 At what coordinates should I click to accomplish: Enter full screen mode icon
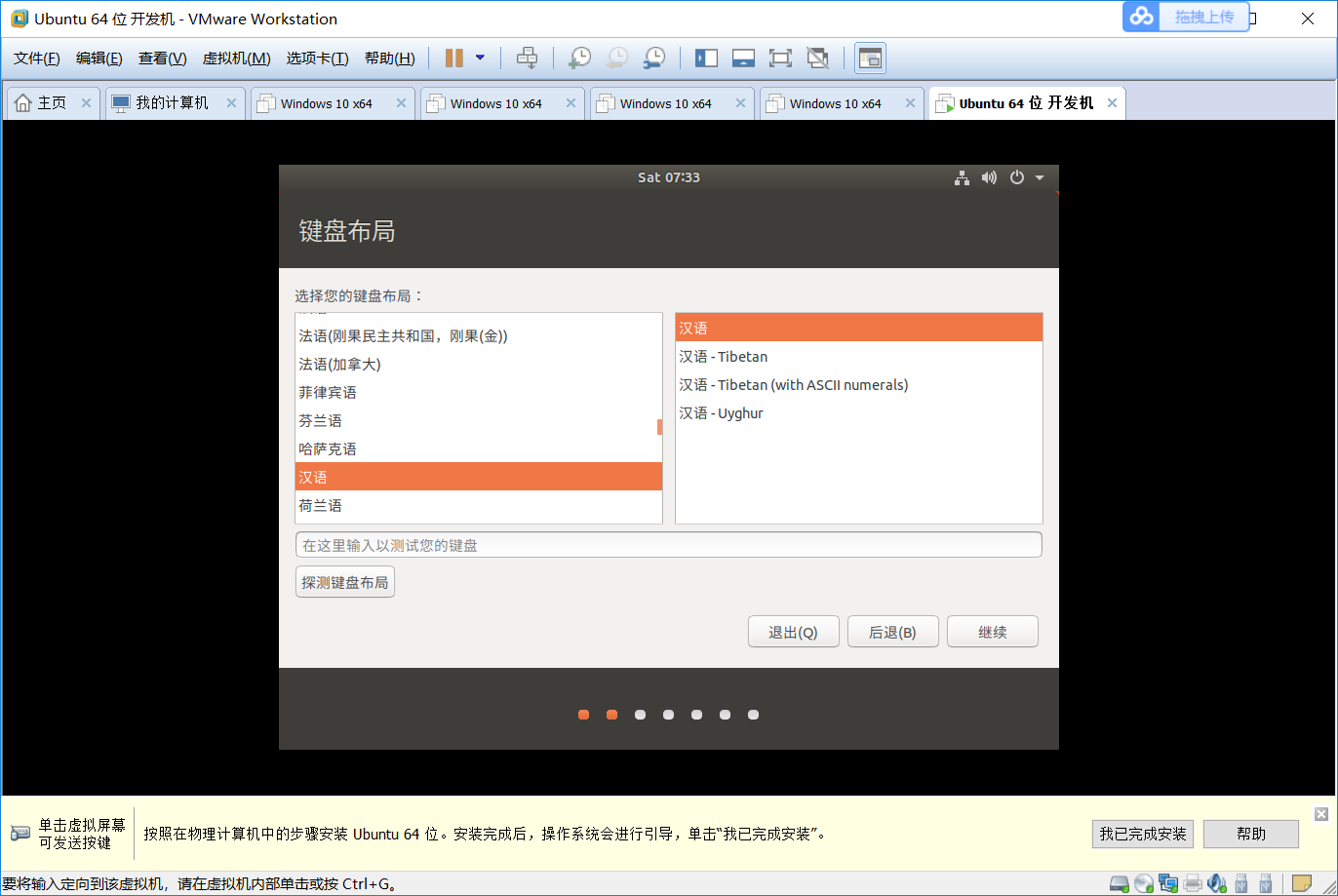coord(780,58)
